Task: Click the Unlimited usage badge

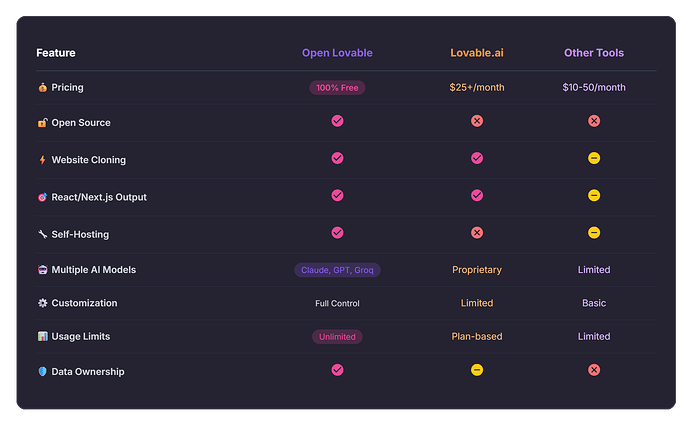Action: point(337,337)
